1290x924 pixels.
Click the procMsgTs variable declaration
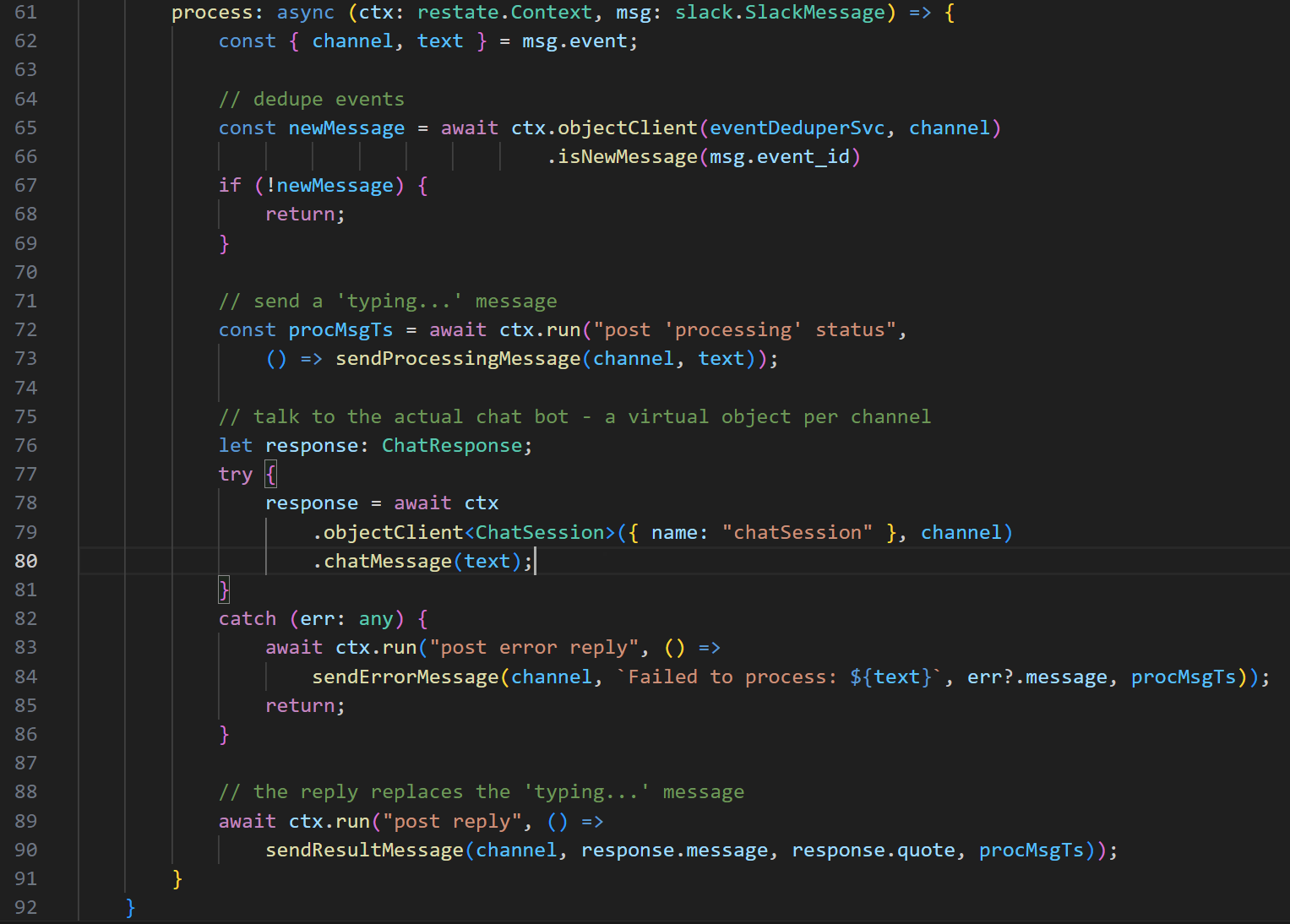tap(340, 330)
